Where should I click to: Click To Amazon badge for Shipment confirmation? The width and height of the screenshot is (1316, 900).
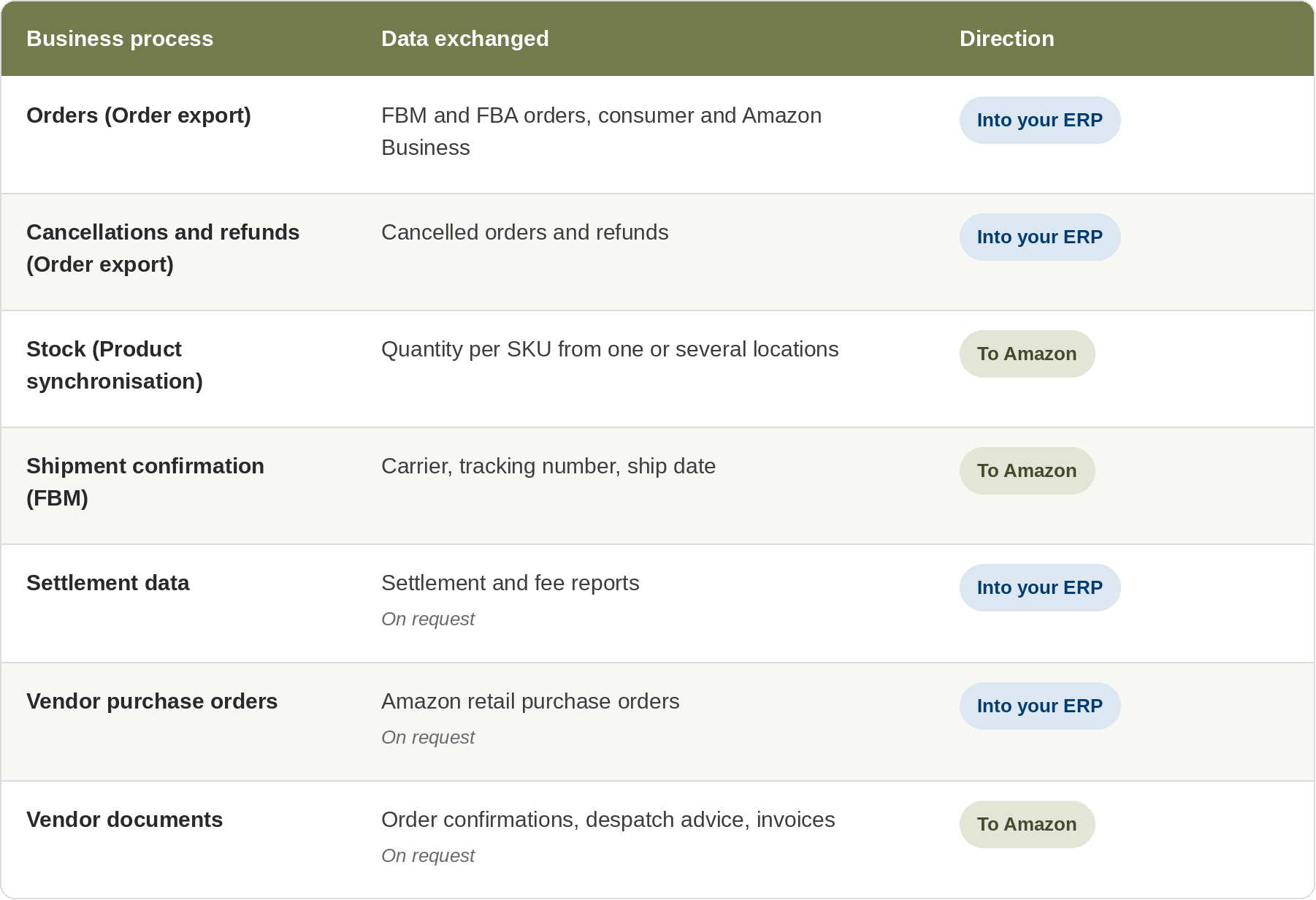click(1027, 471)
